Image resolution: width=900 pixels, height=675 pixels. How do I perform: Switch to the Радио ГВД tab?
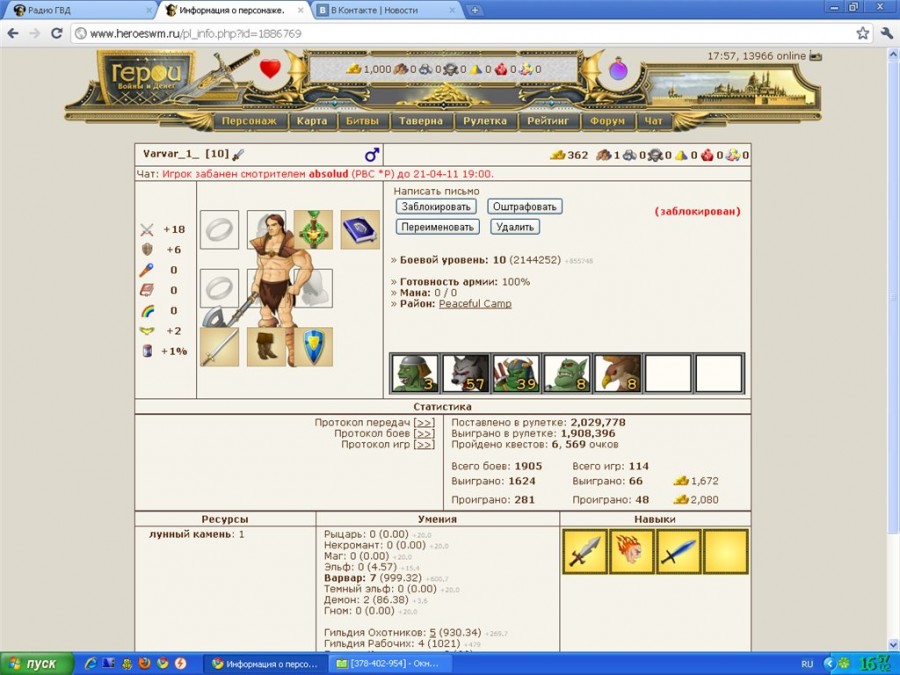[79, 10]
